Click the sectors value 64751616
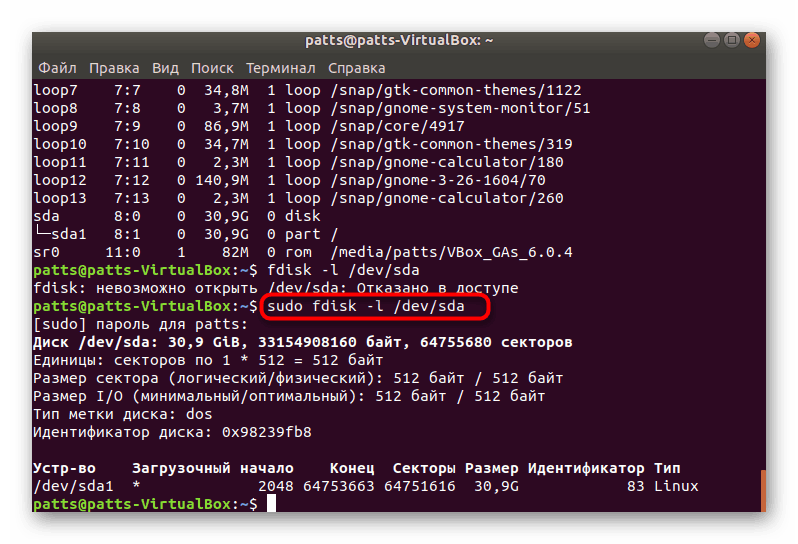This screenshot has height=544, width=798. pyautogui.click(x=419, y=486)
